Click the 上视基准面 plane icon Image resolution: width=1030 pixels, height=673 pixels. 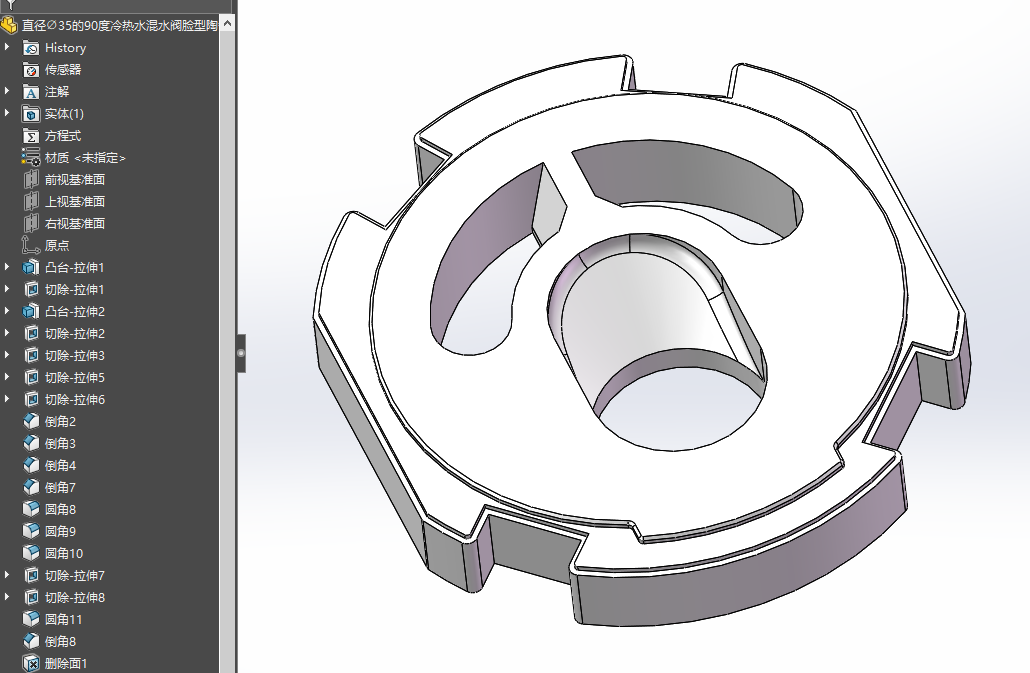coord(31,202)
